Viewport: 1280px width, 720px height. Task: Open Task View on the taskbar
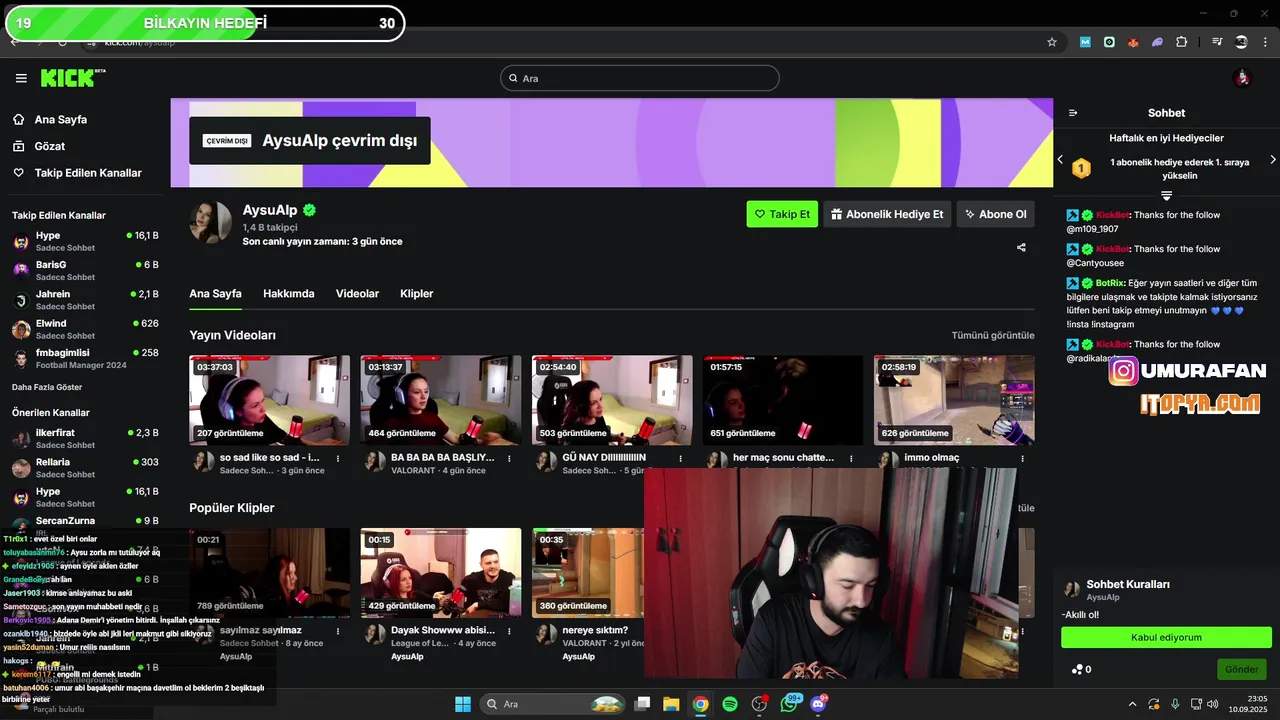642,704
